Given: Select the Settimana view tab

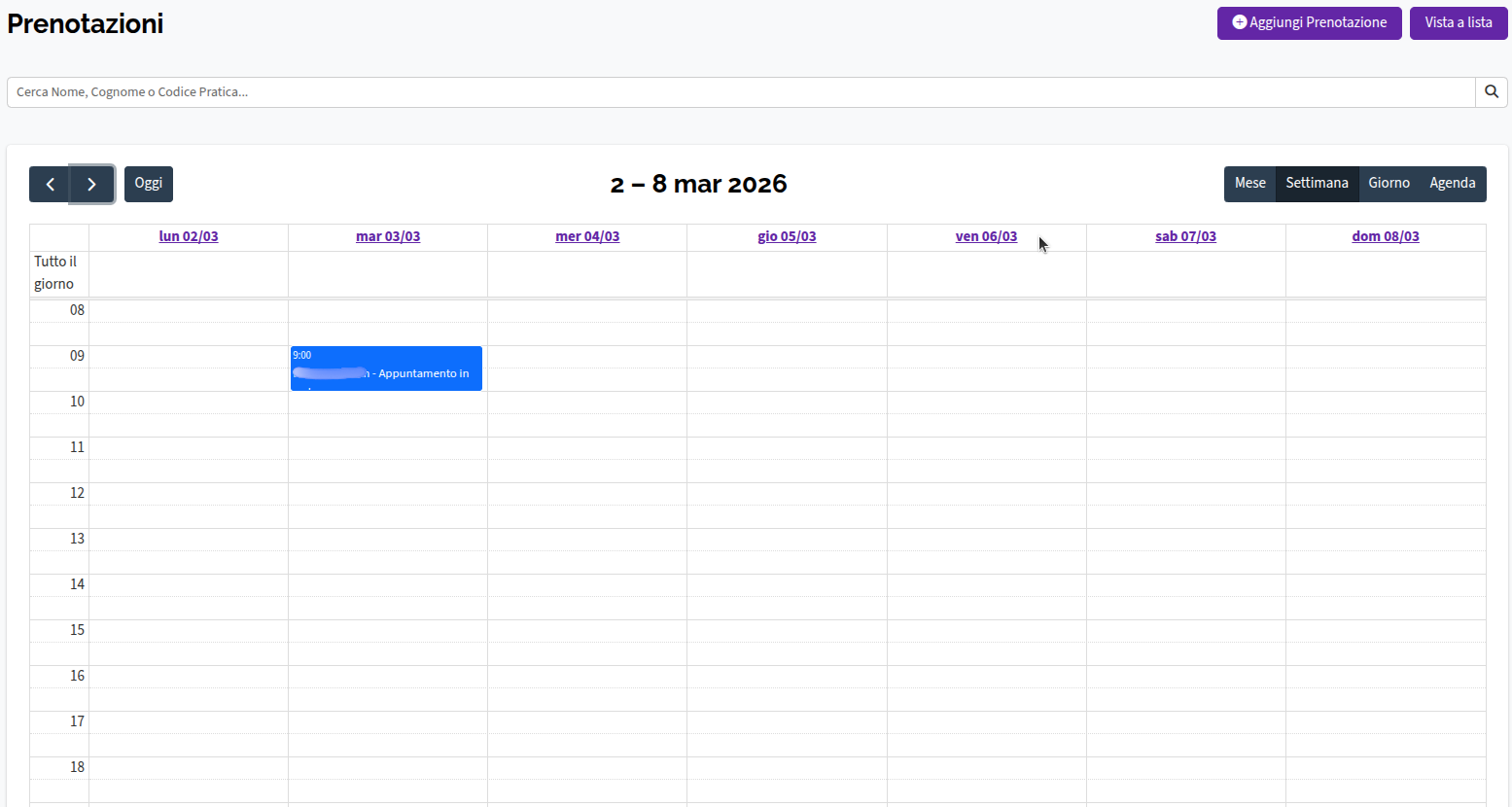Looking at the screenshot, I should coord(1317,183).
